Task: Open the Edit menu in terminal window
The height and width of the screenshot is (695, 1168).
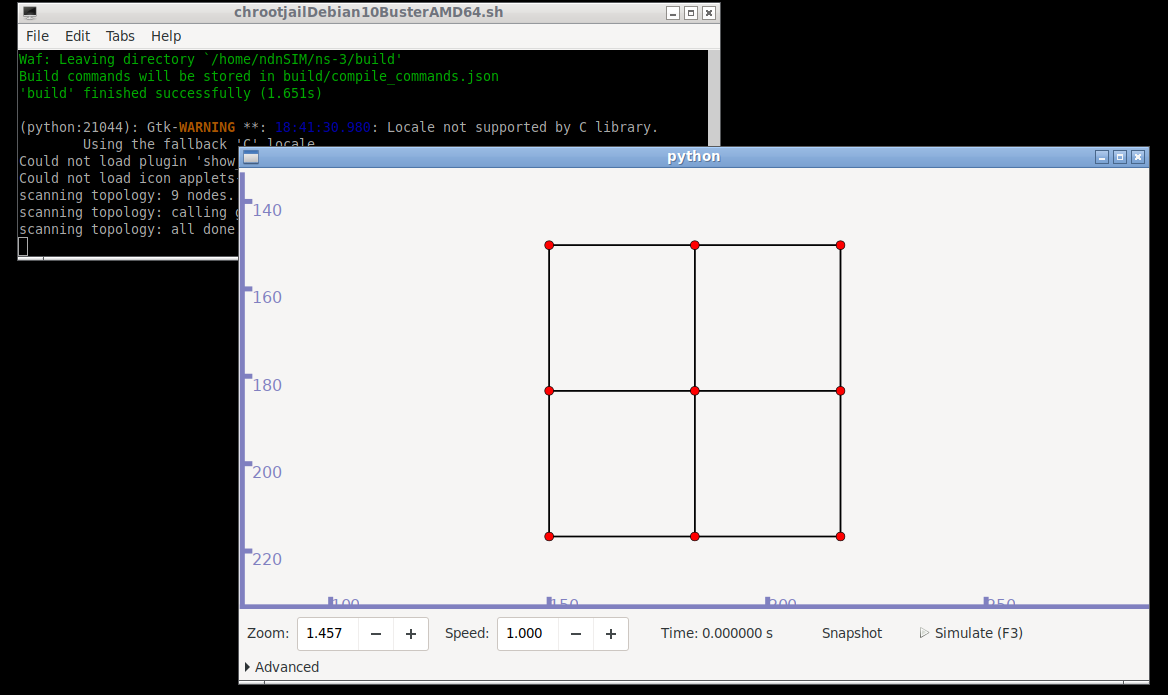Action: click(77, 36)
